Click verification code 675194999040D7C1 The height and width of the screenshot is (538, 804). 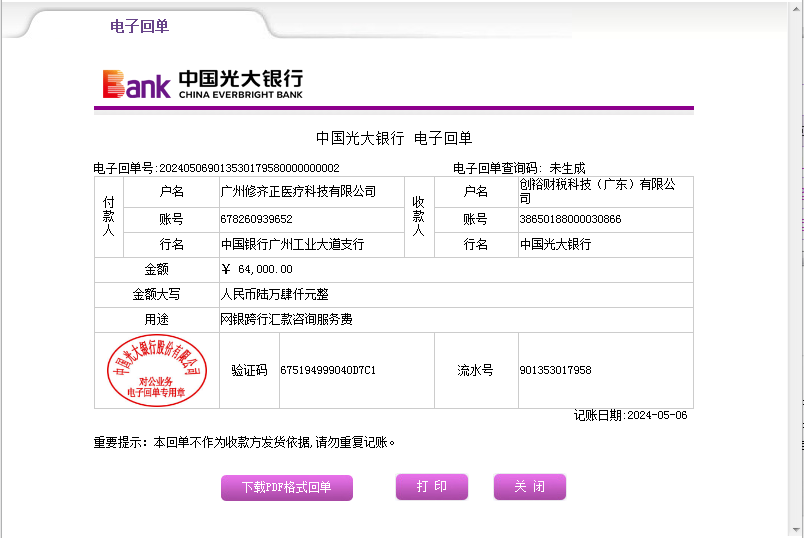328,370
